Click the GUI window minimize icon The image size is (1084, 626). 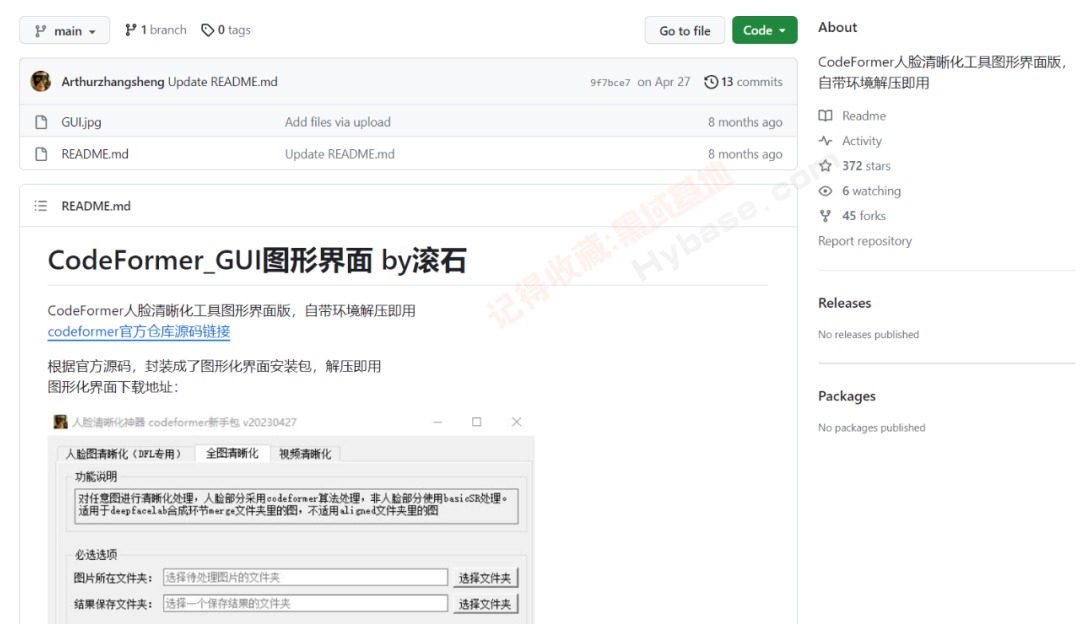pos(438,421)
